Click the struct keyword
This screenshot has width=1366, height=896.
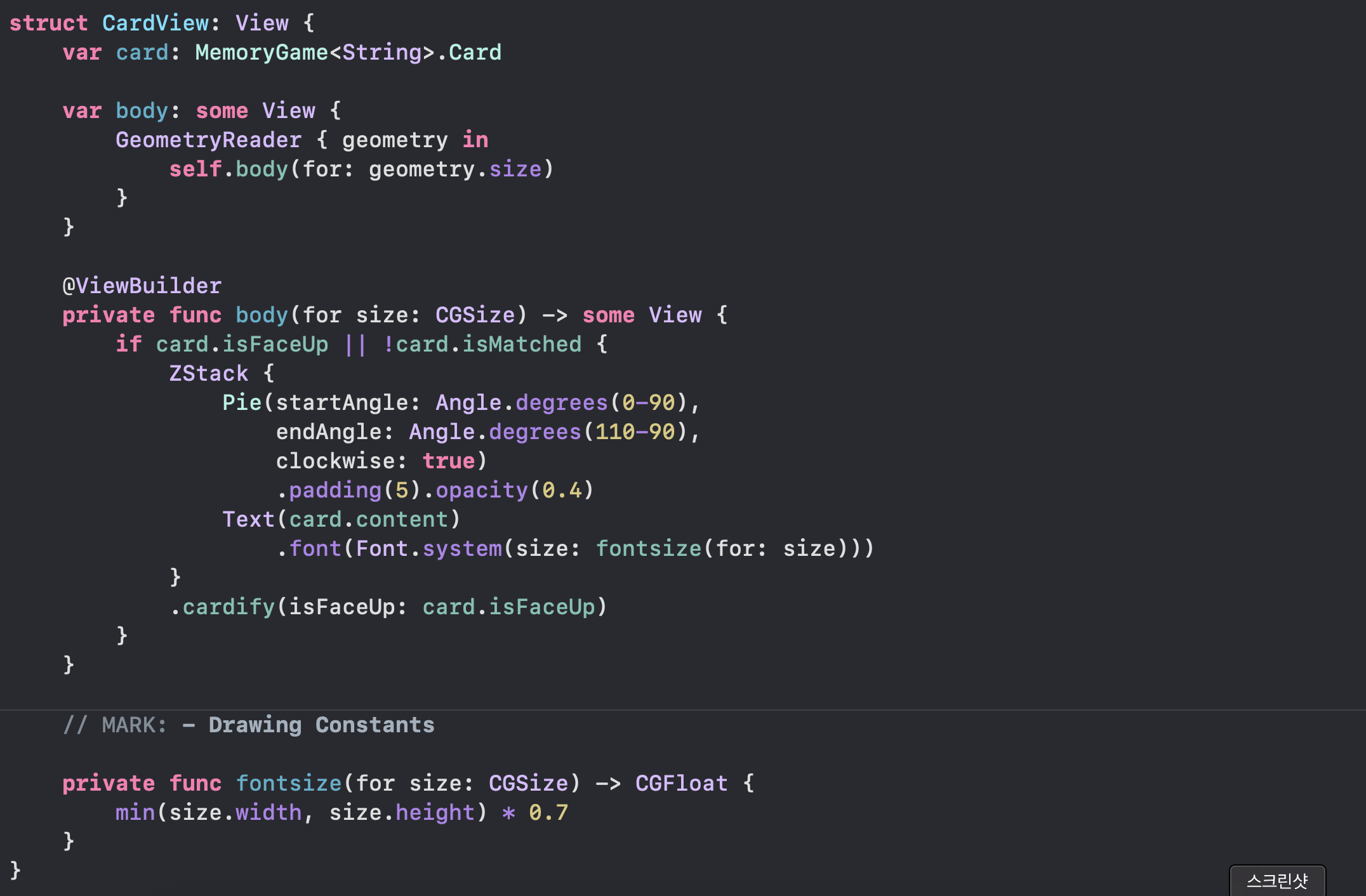click(48, 23)
